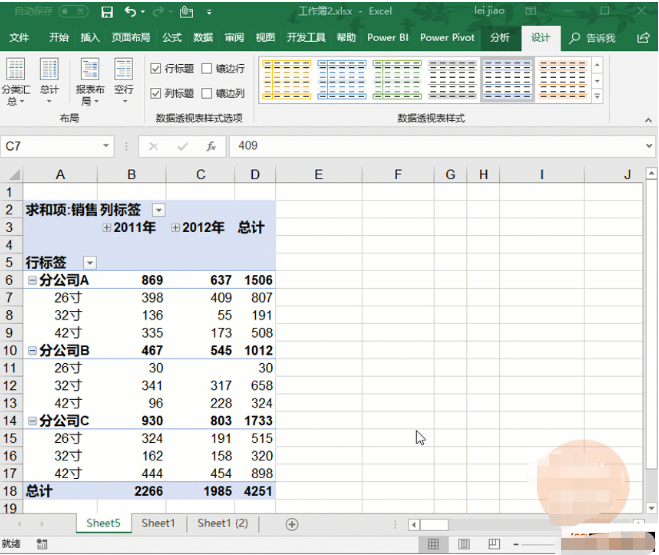Open the 分类汇总 subtotals button
This screenshot has width=659, height=555.
(16, 82)
